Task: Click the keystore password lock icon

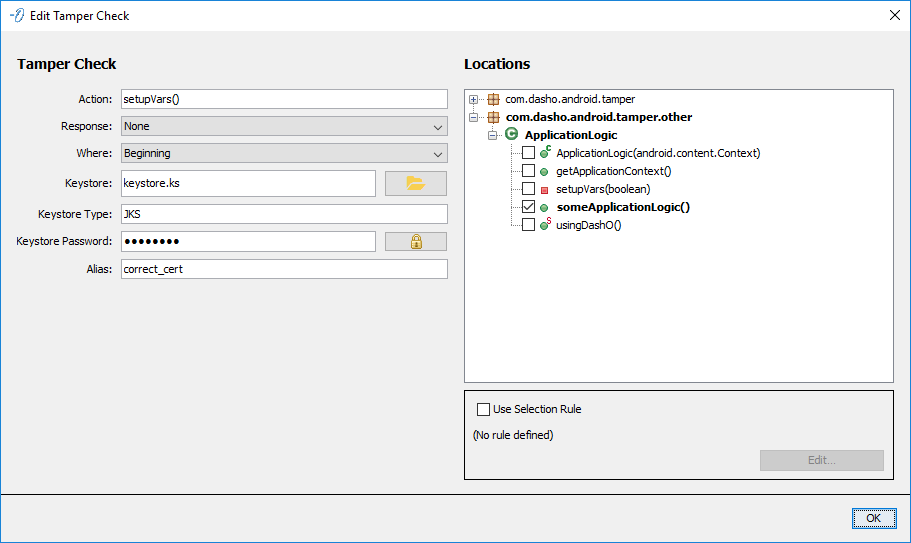Action: pyautogui.click(x=415, y=242)
